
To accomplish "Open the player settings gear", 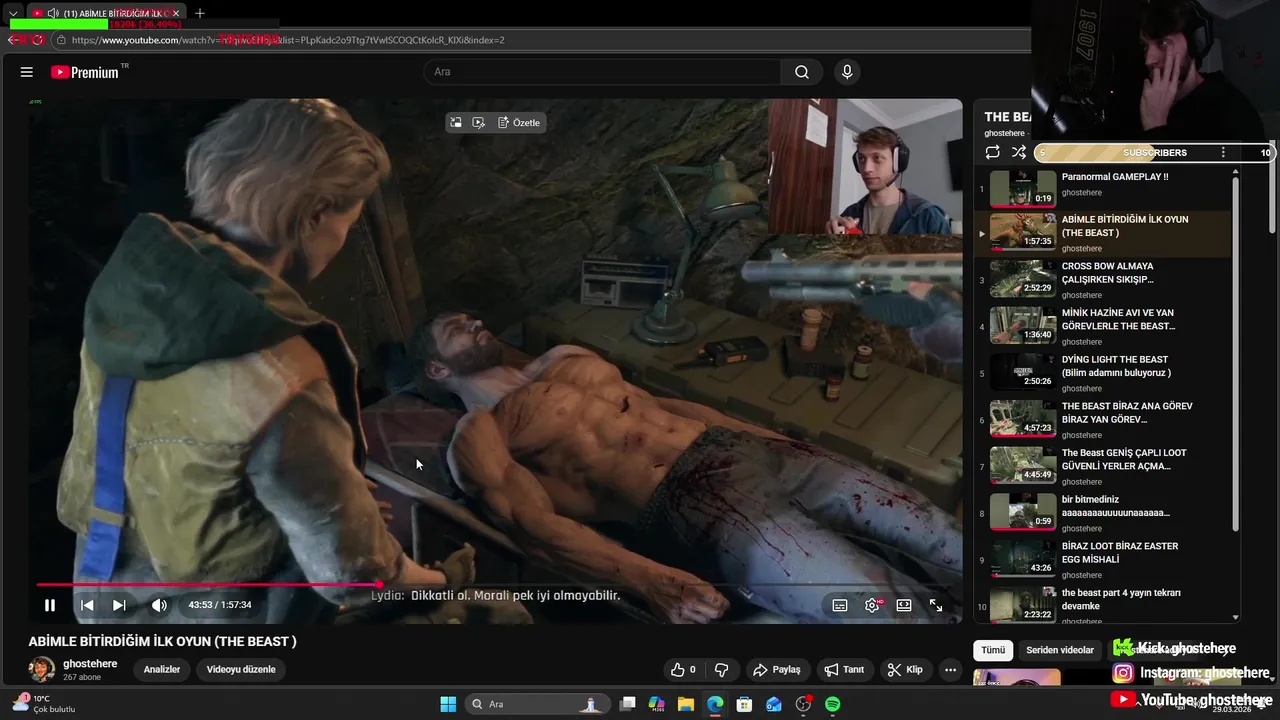I will click(x=872, y=605).
